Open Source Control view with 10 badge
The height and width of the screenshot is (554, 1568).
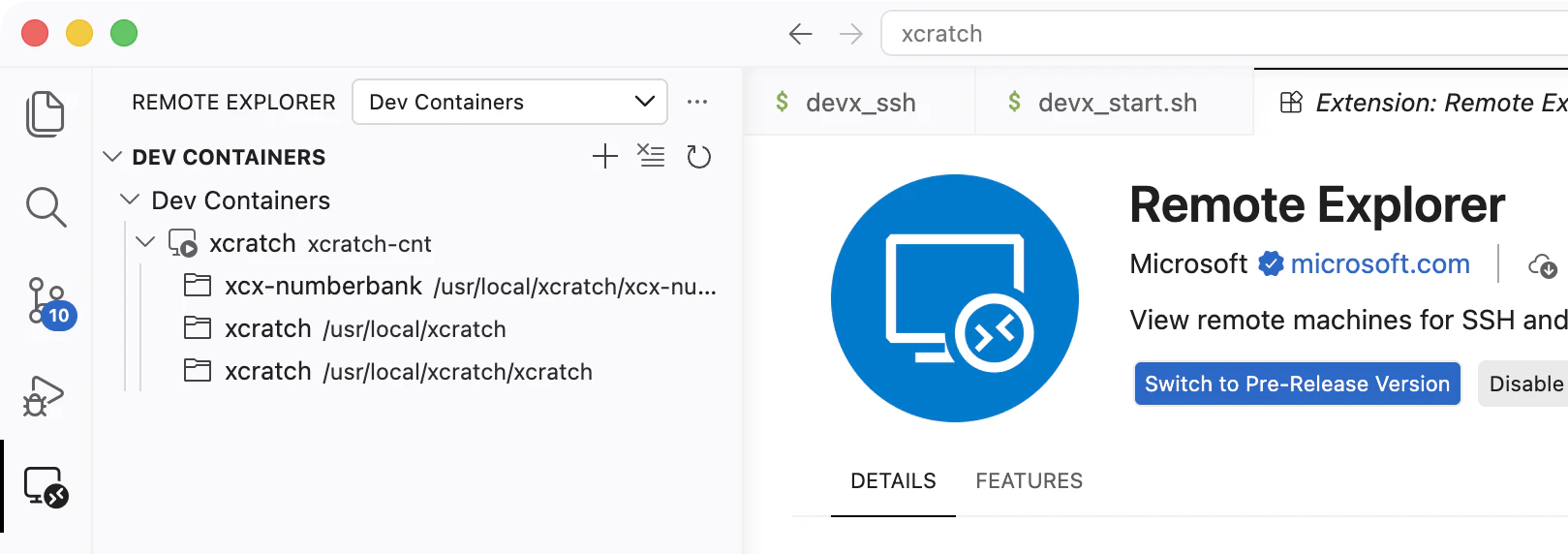50,303
